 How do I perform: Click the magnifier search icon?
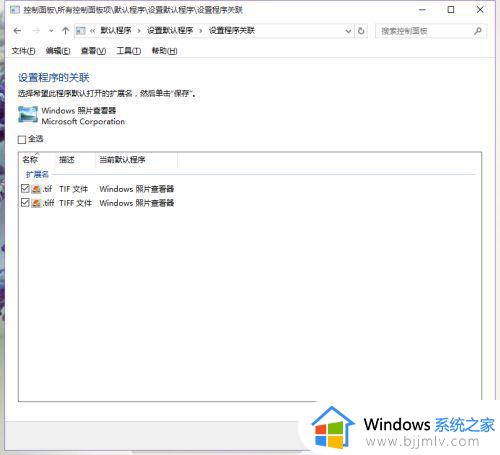[478, 31]
